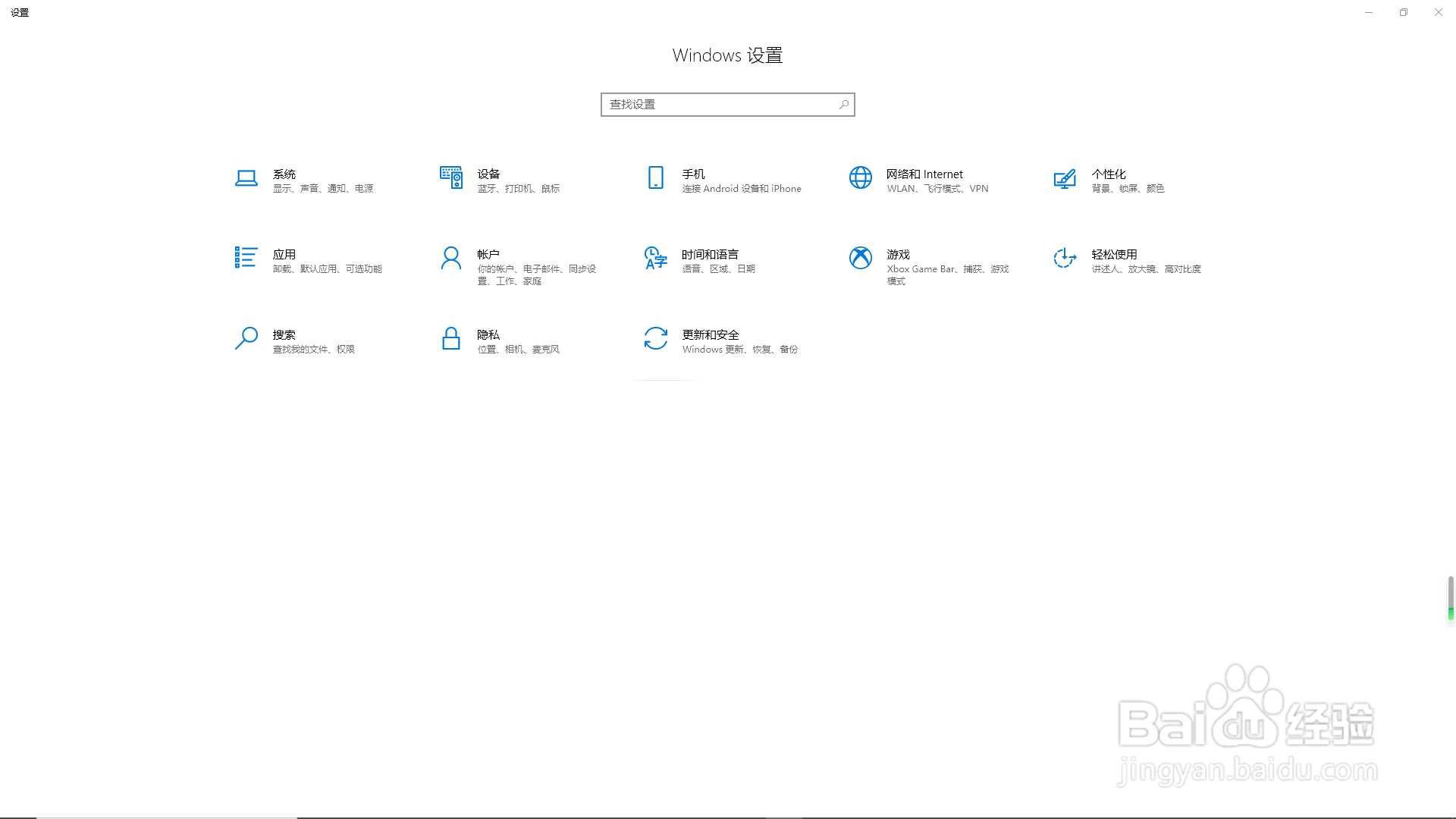1456x819 pixels.
Task: Click the 更新和安全 title text
Action: [x=710, y=334]
